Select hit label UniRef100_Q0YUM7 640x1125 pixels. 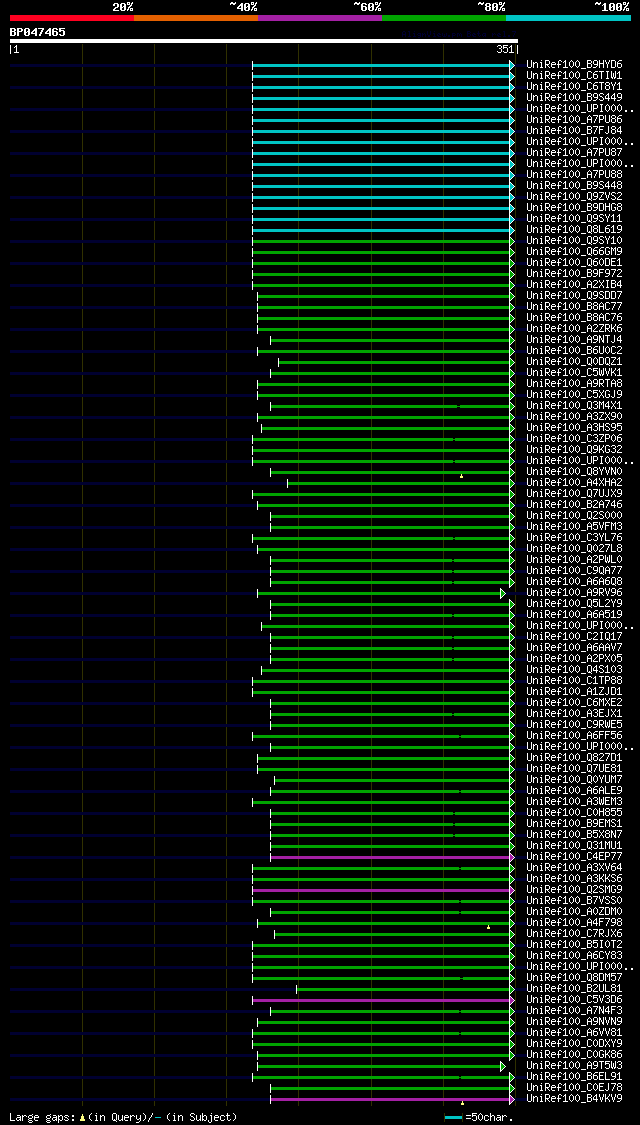(574, 780)
